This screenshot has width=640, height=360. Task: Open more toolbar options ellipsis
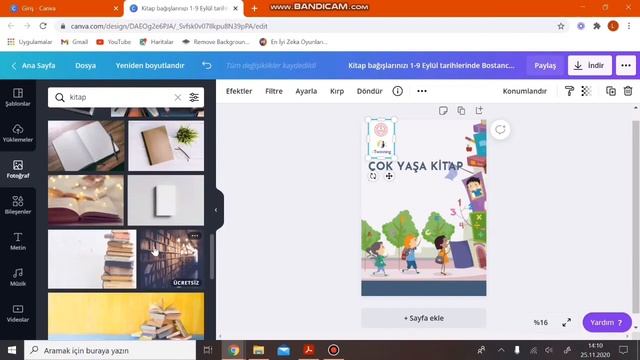[422, 91]
